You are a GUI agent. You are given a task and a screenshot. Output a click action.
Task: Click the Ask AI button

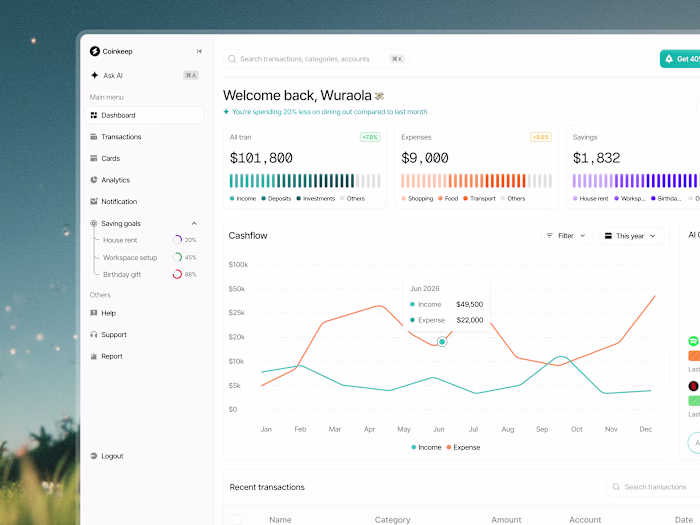coord(145,75)
